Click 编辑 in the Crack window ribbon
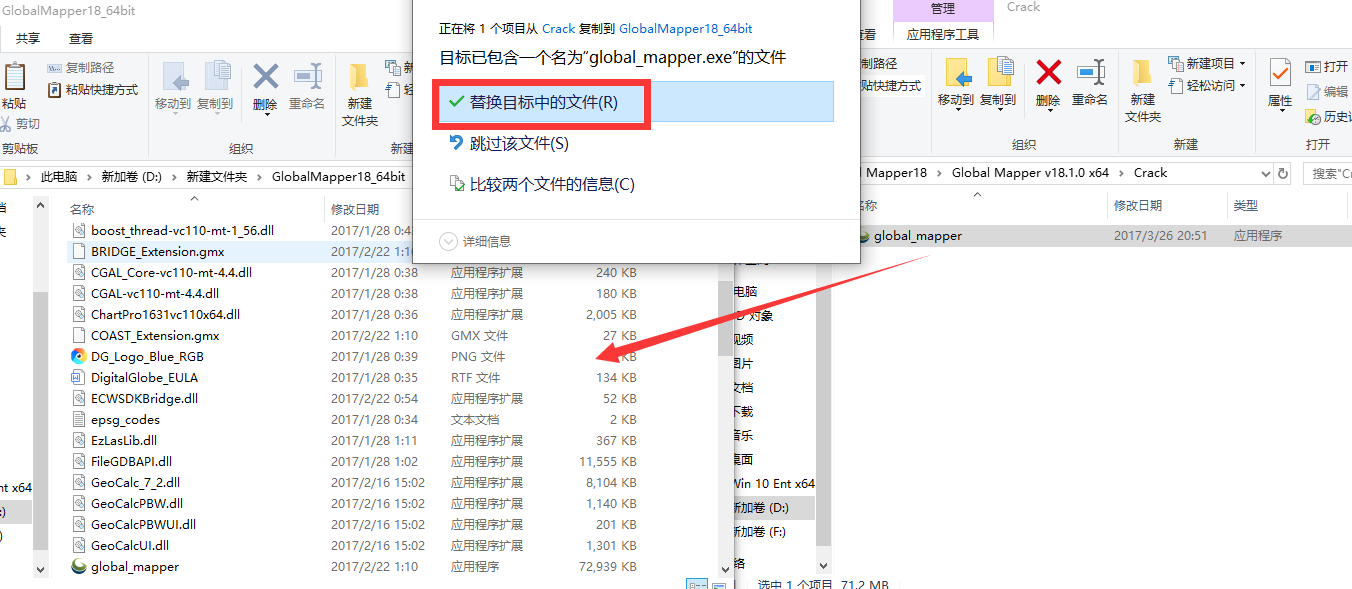1352x589 pixels. [1327, 92]
